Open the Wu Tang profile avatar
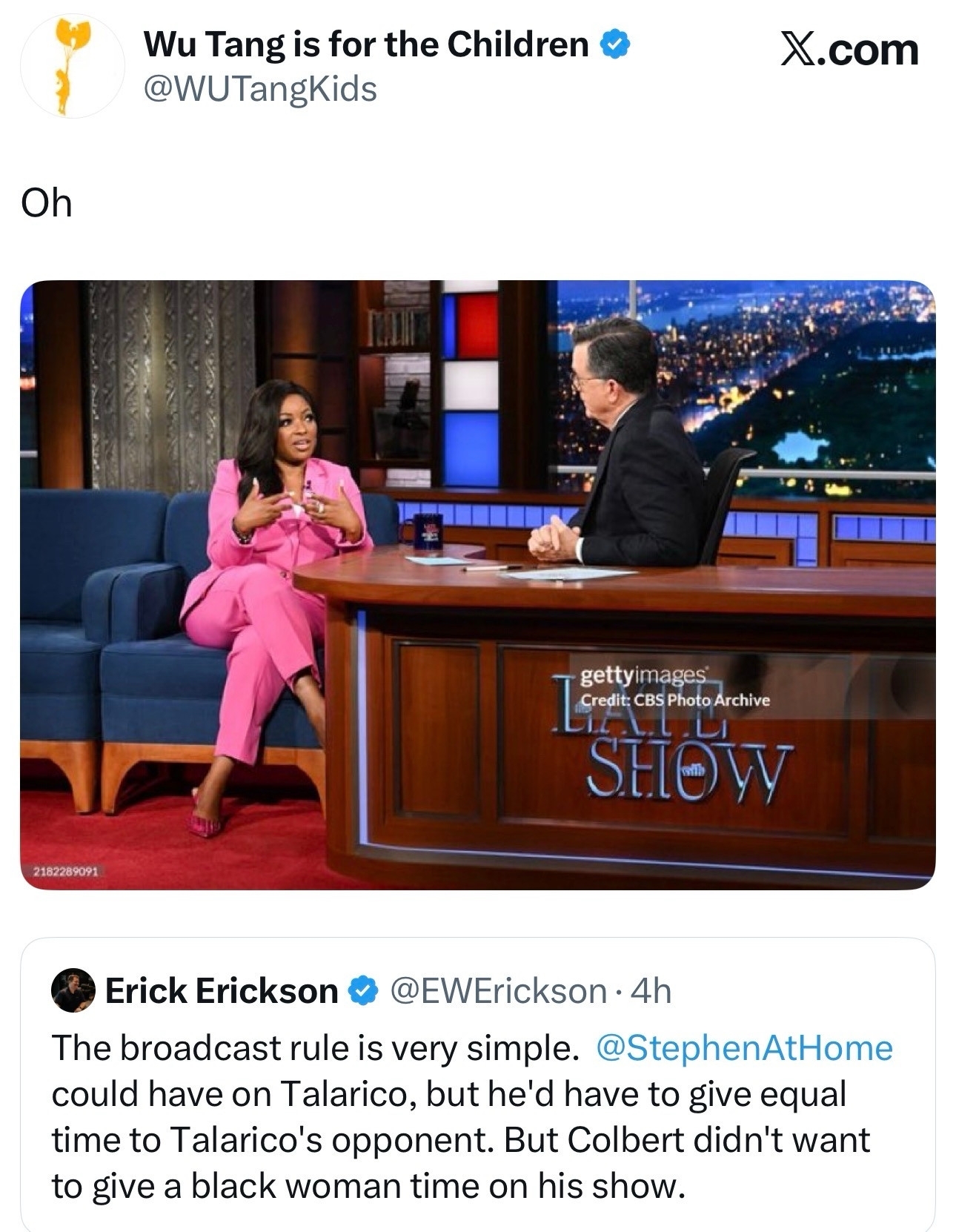 point(72,67)
